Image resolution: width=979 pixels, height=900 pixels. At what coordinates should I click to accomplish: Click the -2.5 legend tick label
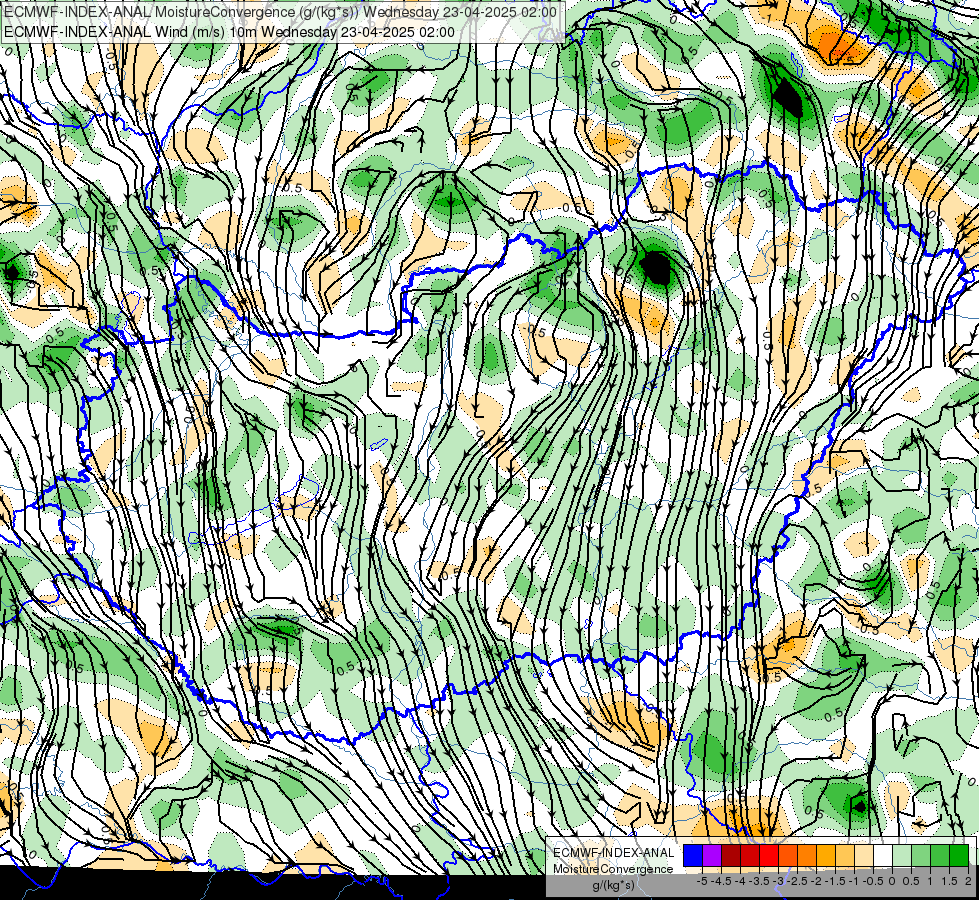(797, 881)
